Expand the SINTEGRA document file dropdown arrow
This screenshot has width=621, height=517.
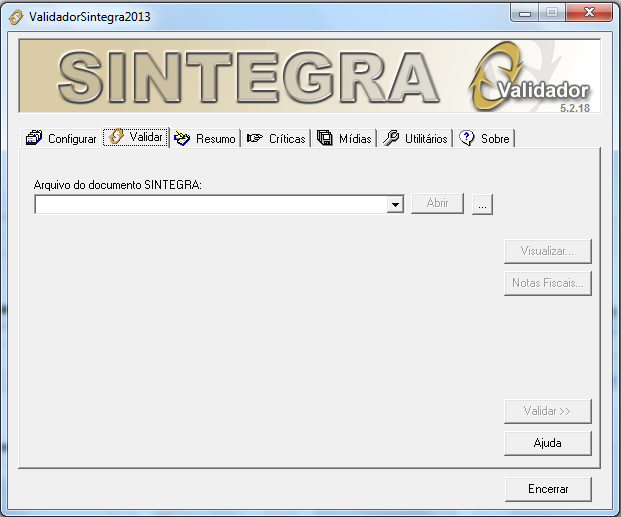[x=395, y=204]
